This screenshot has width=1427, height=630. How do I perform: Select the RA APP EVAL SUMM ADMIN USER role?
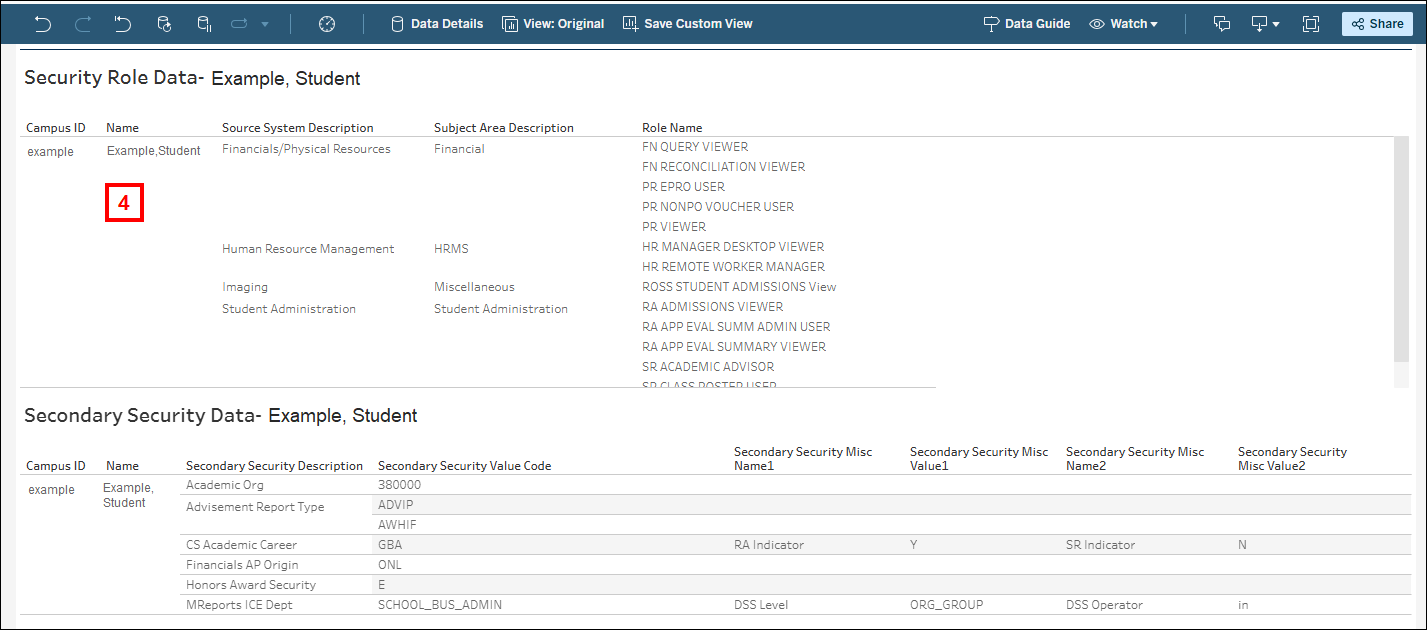(x=736, y=327)
